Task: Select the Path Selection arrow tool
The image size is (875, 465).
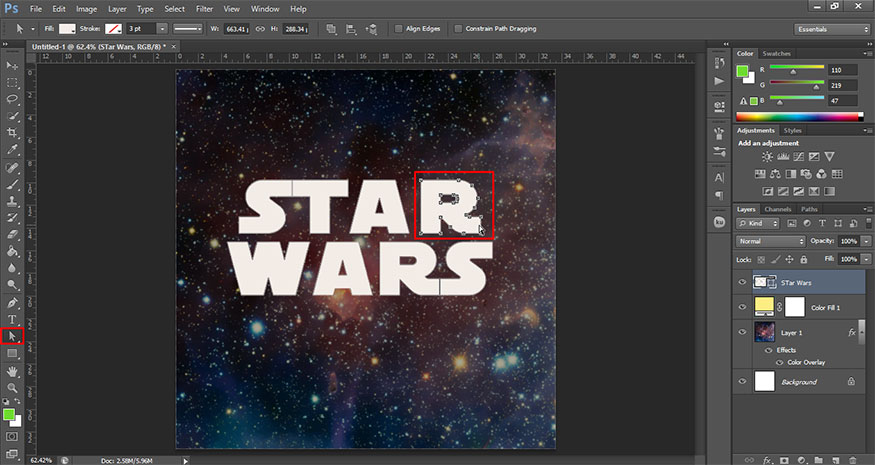Action: coord(12,336)
